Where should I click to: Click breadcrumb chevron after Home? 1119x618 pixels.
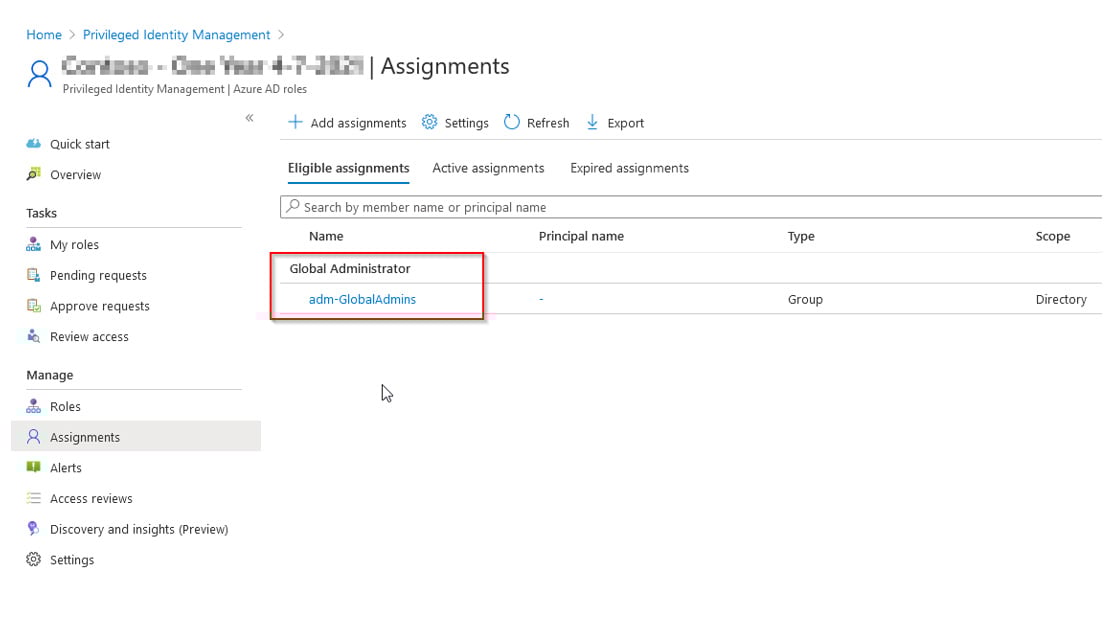point(72,34)
